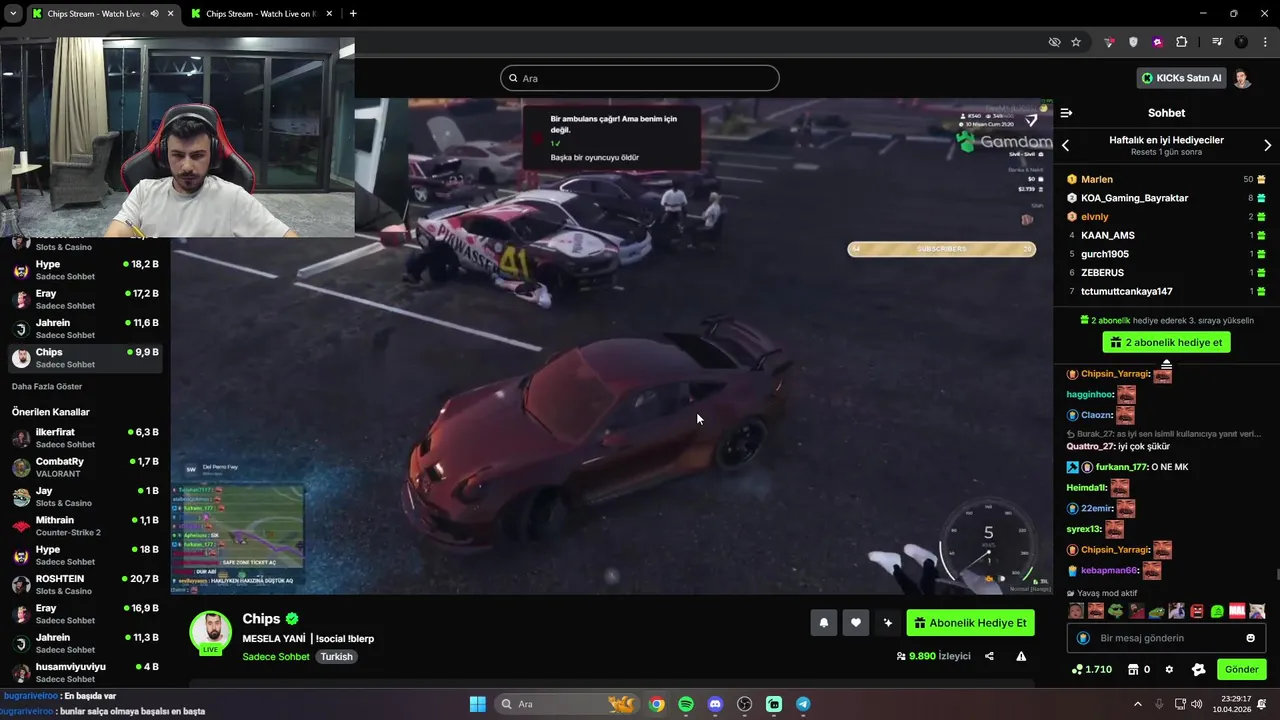Bookmark this page with star icon
The width and height of the screenshot is (1280, 720).
pyautogui.click(x=1076, y=42)
